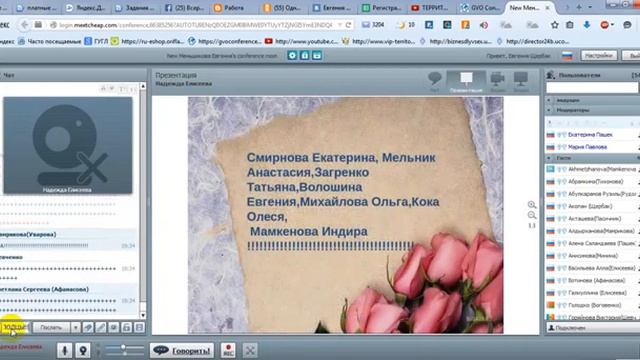The width and height of the screenshot is (640, 360).
Task: Open the Часто посещаемые bookmark folder
Action: tap(49, 41)
